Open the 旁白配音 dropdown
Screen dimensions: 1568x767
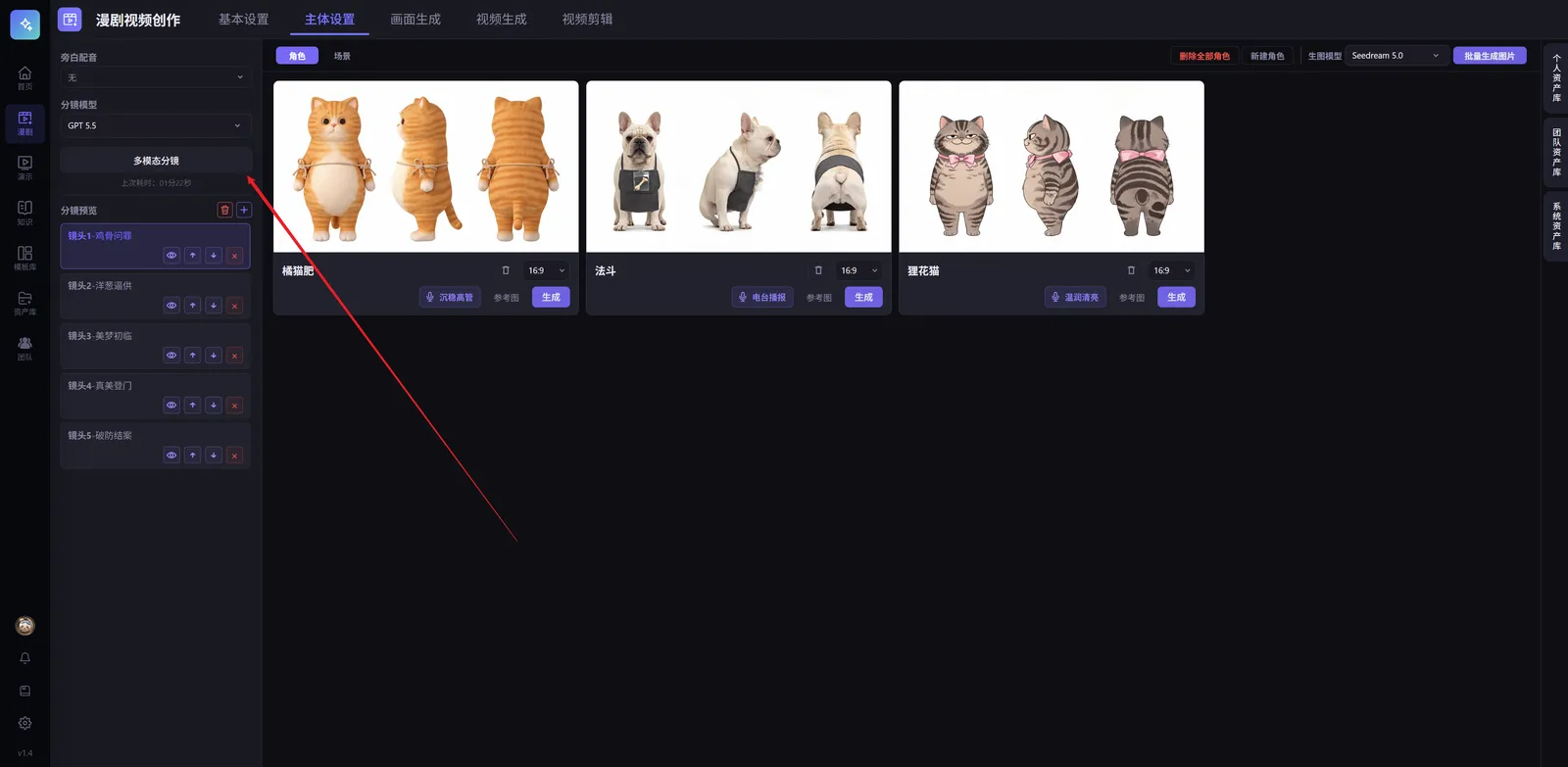point(156,77)
